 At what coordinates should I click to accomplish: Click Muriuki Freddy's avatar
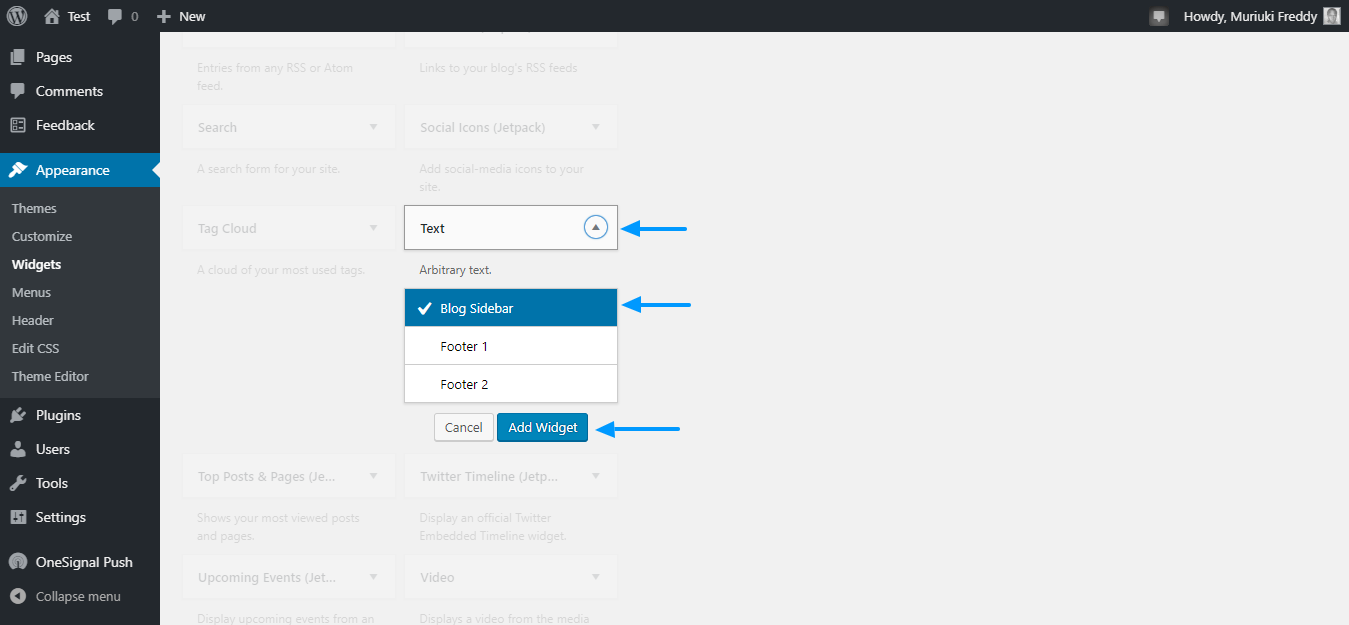[x=1332, y=16]
